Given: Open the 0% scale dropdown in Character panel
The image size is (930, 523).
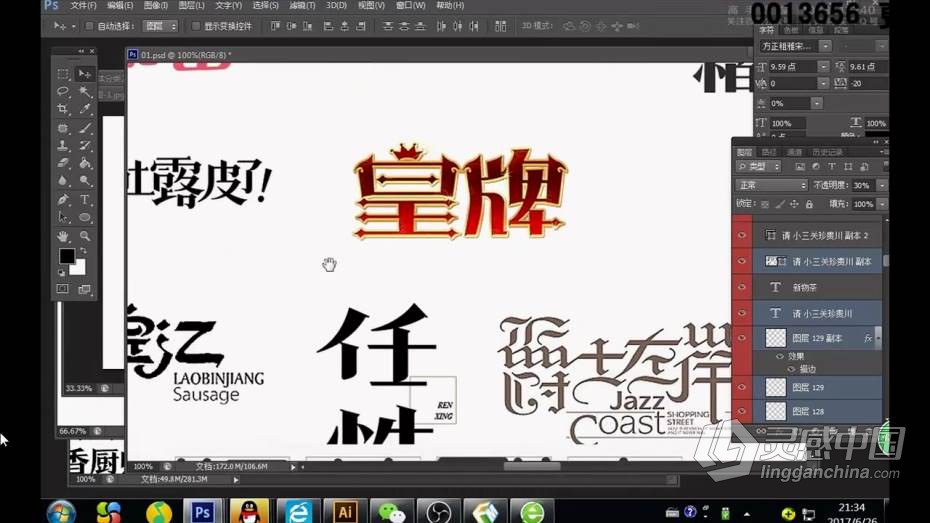Looking at the screenshot, I should coord(817,103).
